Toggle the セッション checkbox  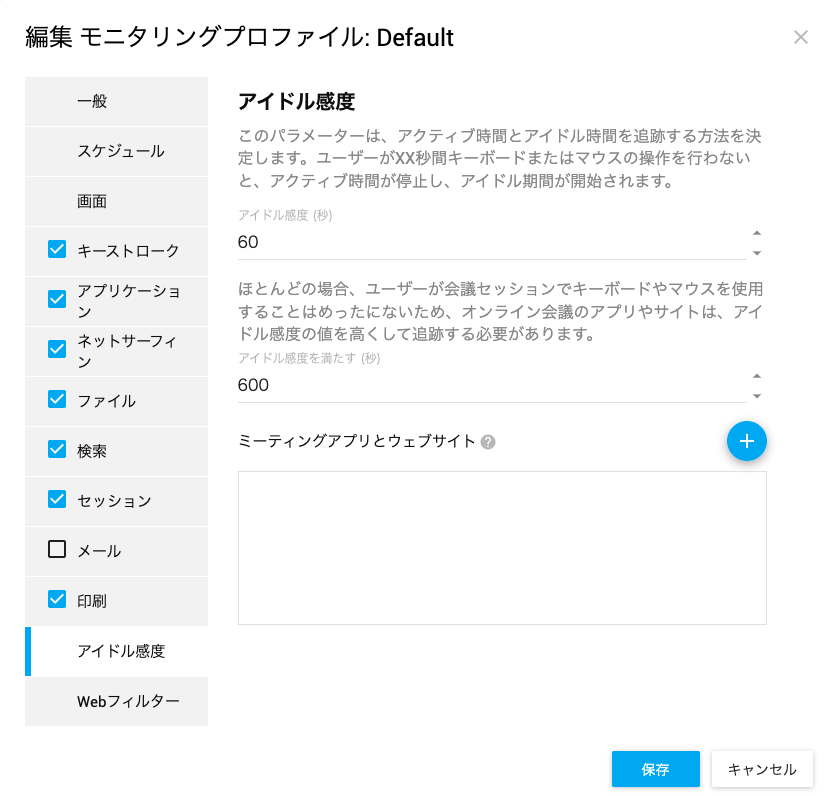click(x=57, y=499)
